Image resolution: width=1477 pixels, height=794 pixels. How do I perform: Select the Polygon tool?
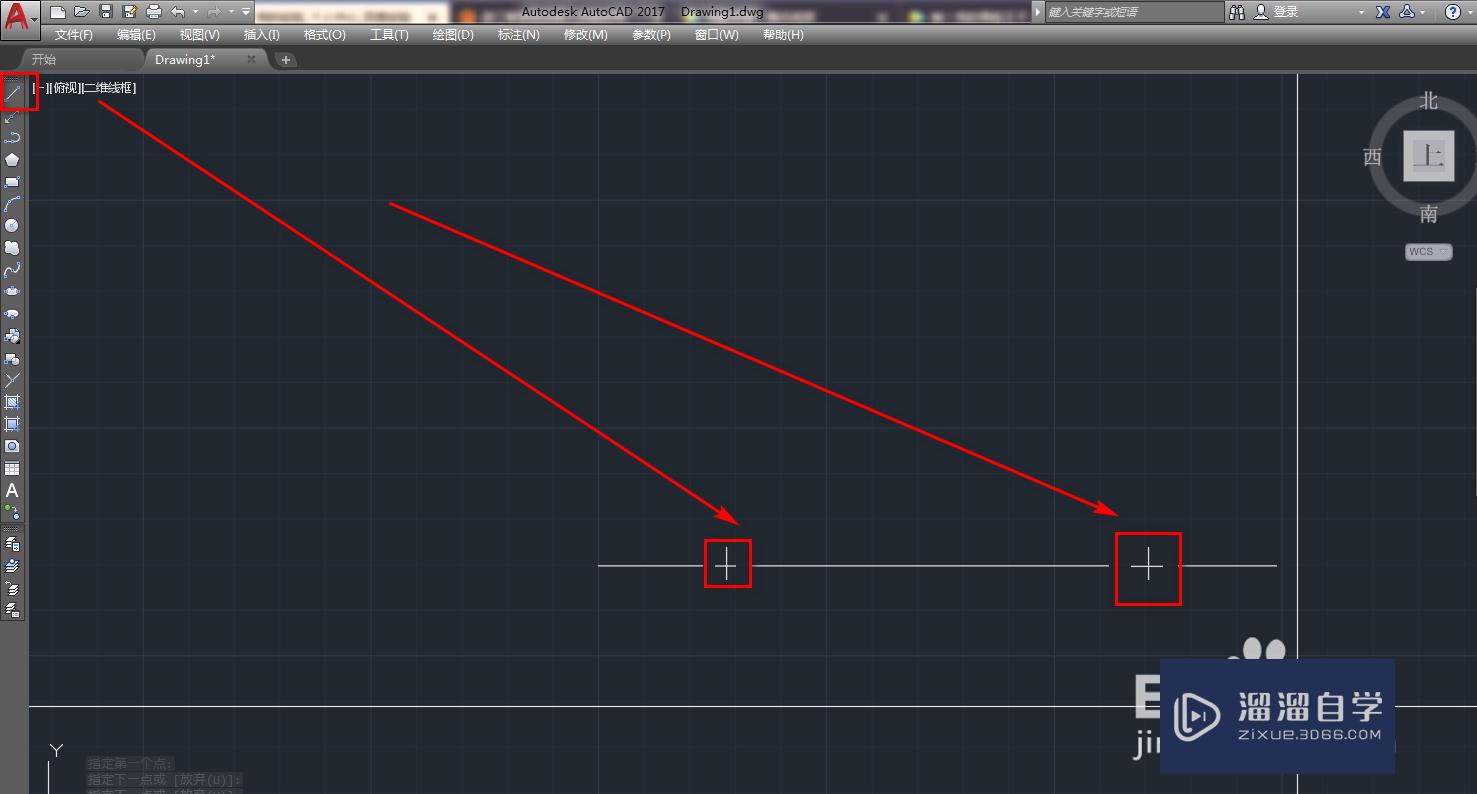[12, 160]
